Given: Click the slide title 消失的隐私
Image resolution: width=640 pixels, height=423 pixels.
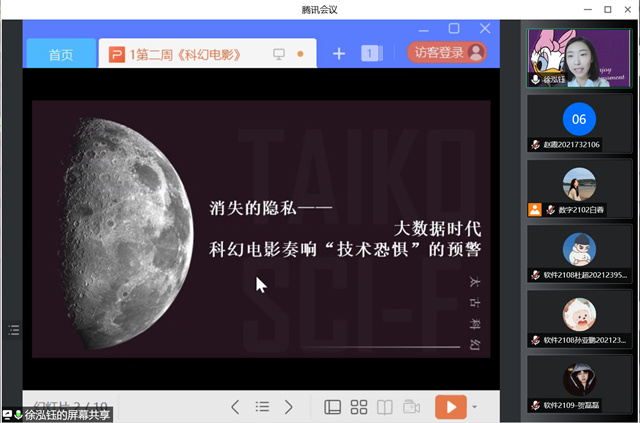Looking at the screenshot, I should coord(271,208).
